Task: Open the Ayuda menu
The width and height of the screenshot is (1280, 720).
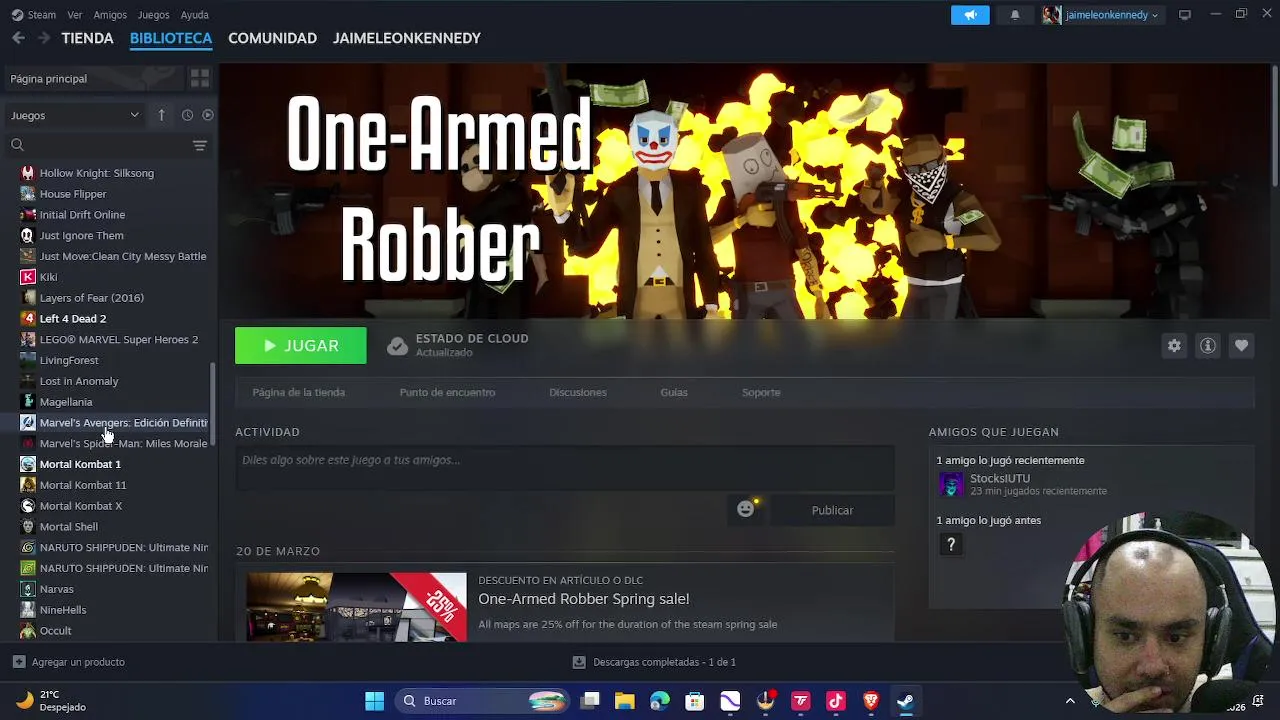Action: point(194,15)
